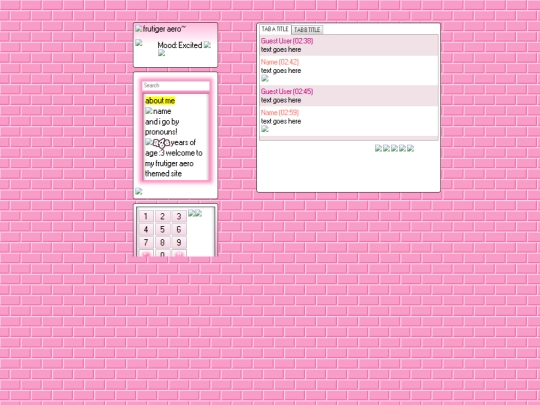Click middle of five images below chat
This screenshot has height=405, width=540.
[394, 148]
